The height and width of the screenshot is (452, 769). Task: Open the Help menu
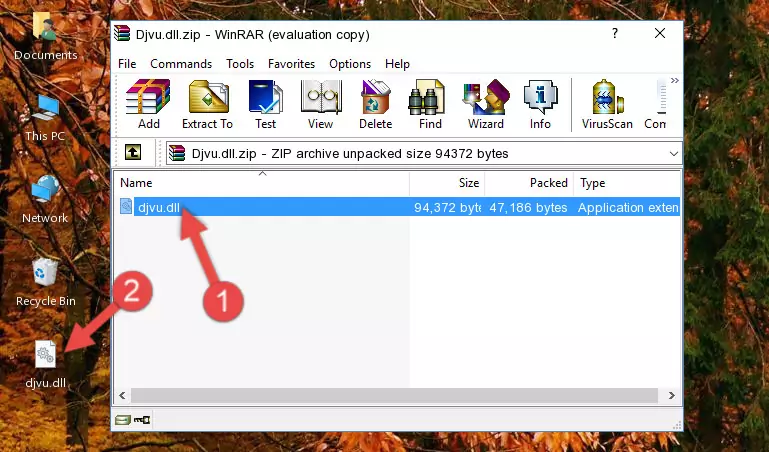(x=397, y=64)
